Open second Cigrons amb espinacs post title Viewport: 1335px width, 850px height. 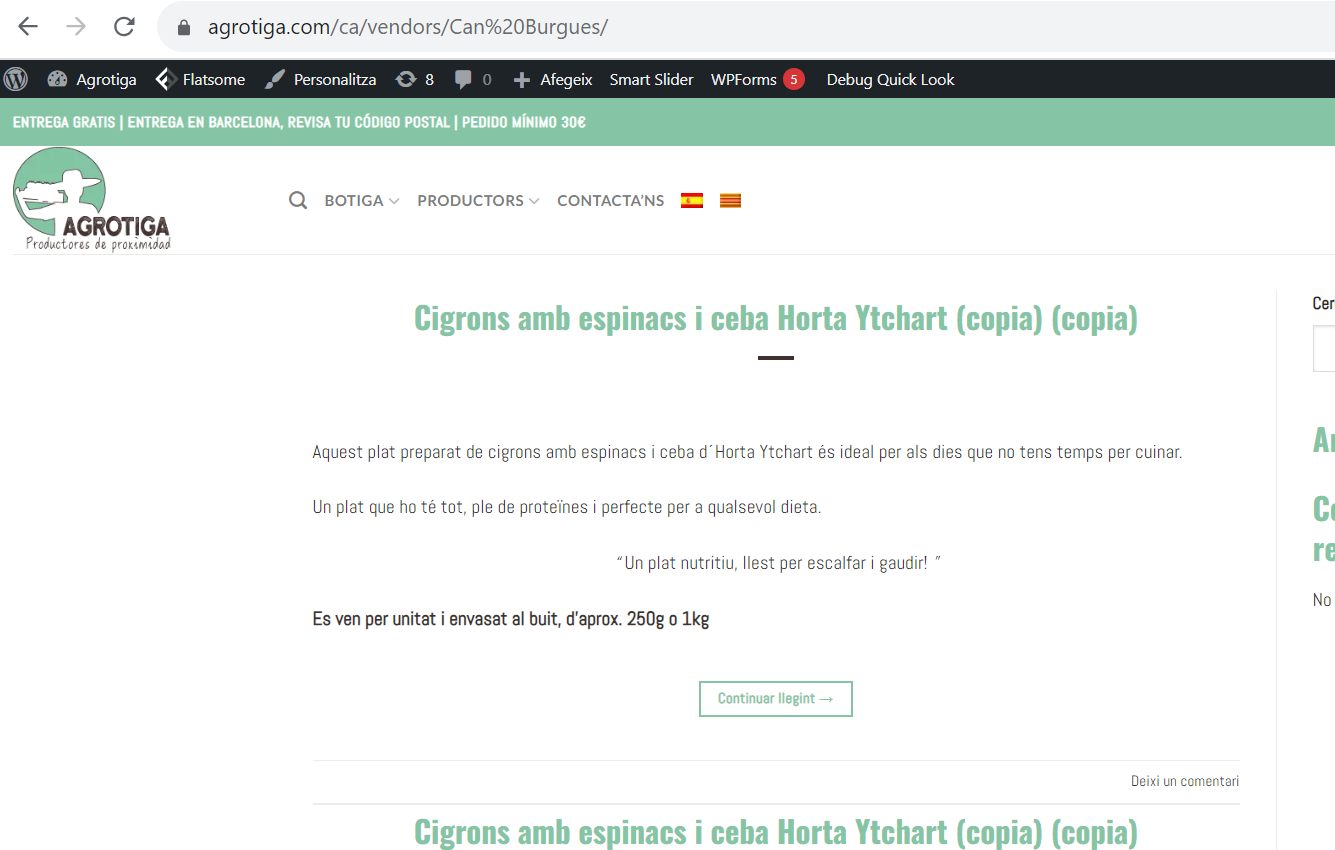776,832
